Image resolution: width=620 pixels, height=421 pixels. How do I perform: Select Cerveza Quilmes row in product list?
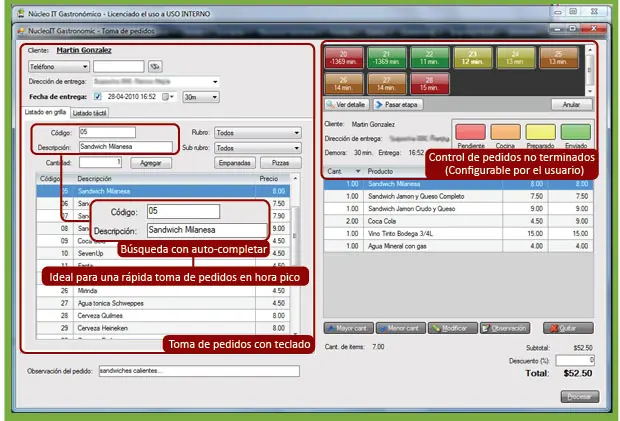click(x=163, y=315)
